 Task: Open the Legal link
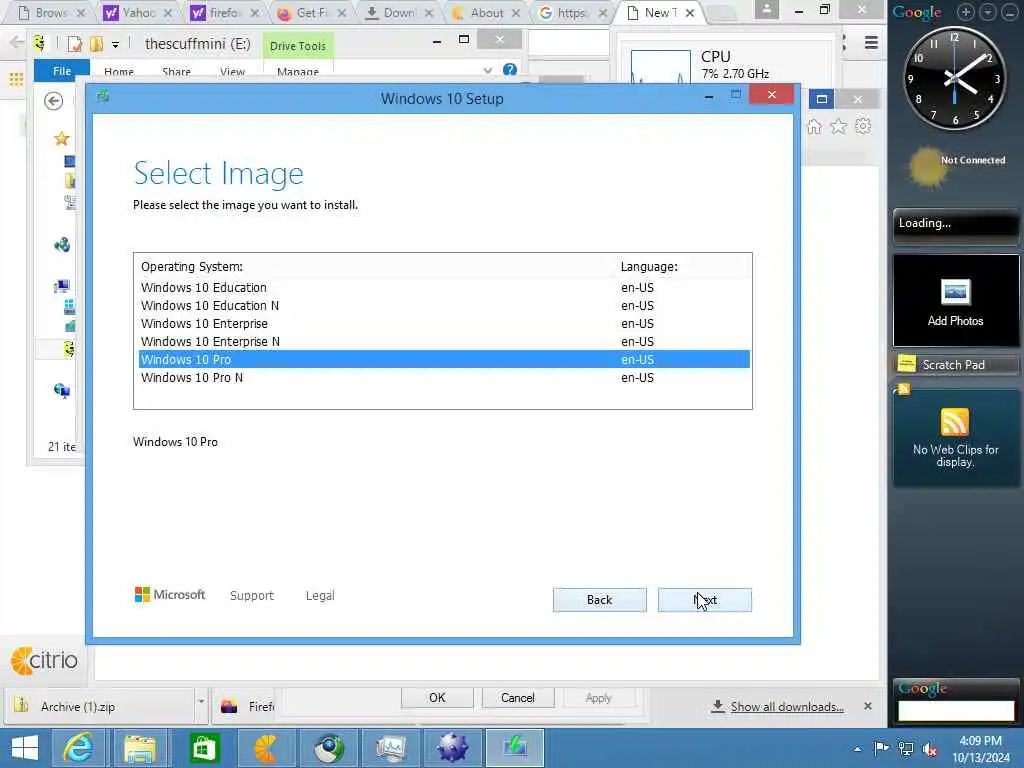click(x=320, y=596)
